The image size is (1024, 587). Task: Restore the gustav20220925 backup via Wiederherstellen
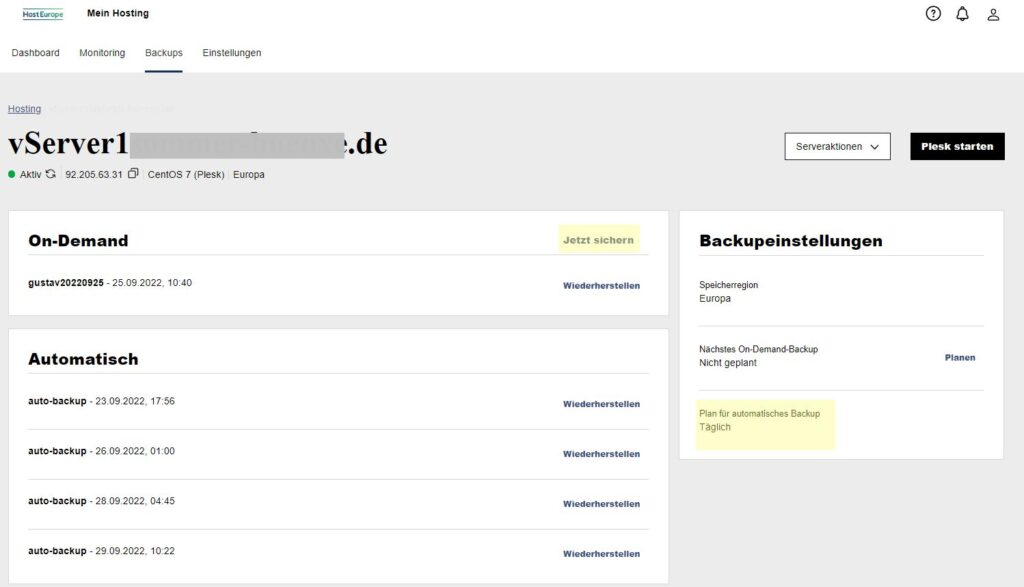pyautogui.click(x=601, y=286)
